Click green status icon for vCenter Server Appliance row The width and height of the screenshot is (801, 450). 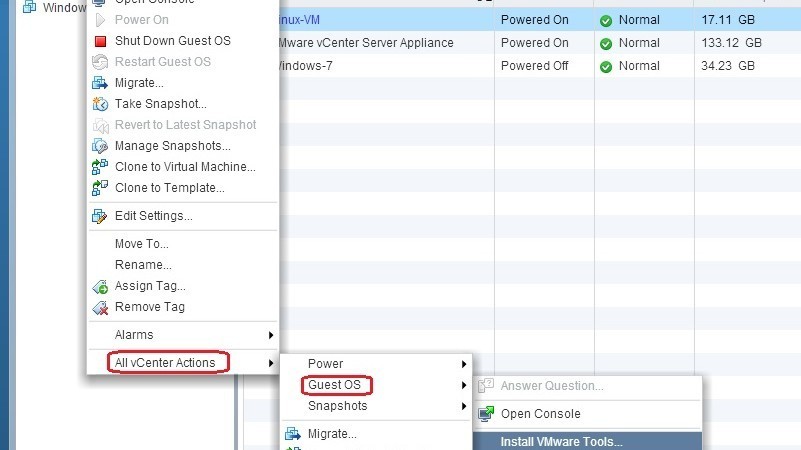click(606, 43)
